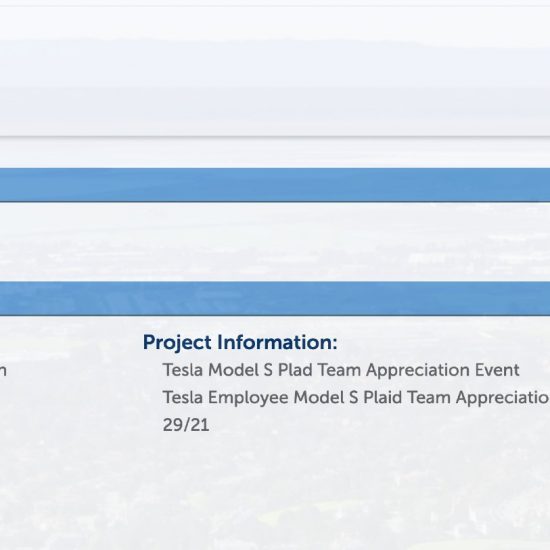Viewport: 550px width, 550px height.
Task: Open the Tesla Employee Model S Plaid entry
Action: click(x=356, y=398)
